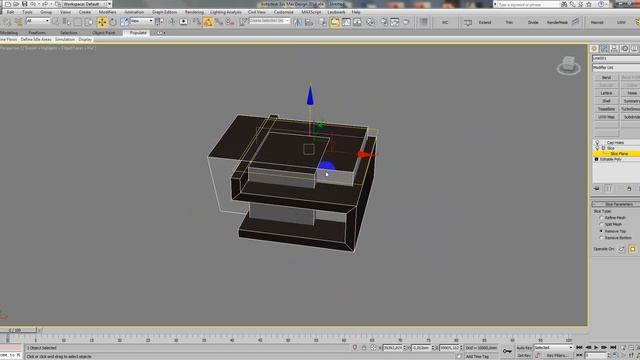Click the Edit Named Selection Sets icon
640x360 pixels.
(243, 22)
